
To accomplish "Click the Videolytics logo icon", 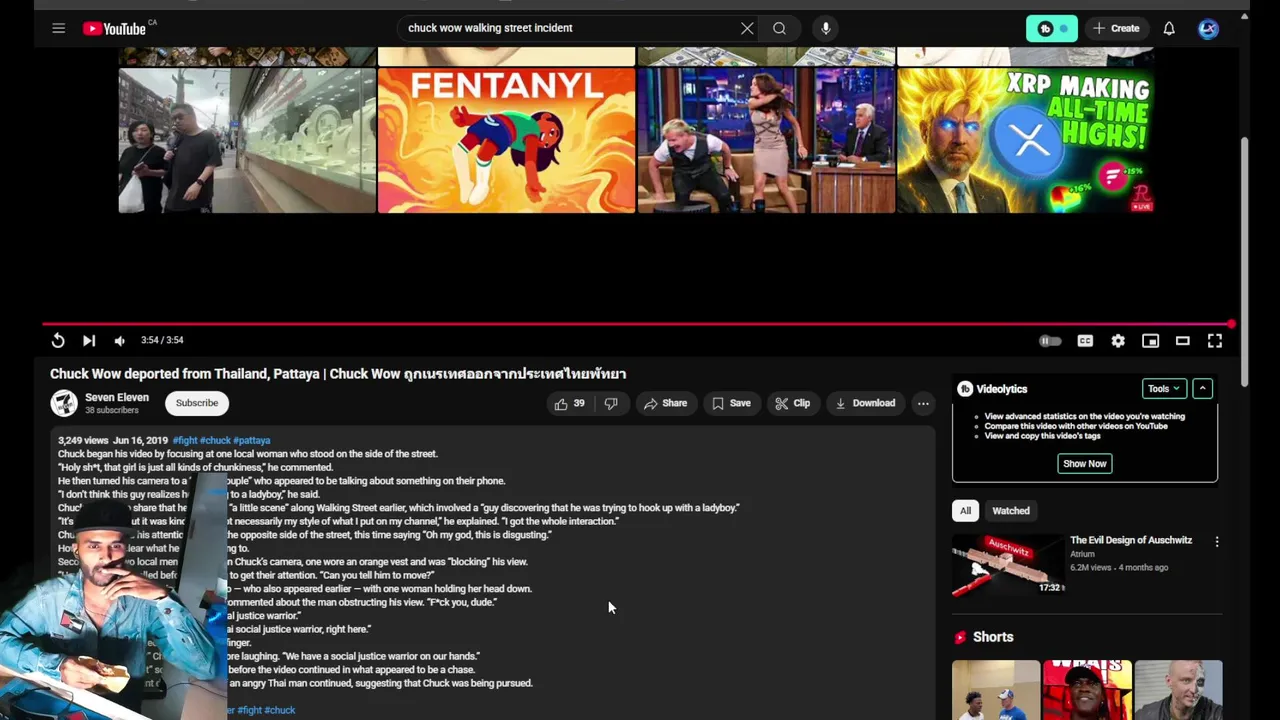I will (965, 389).
